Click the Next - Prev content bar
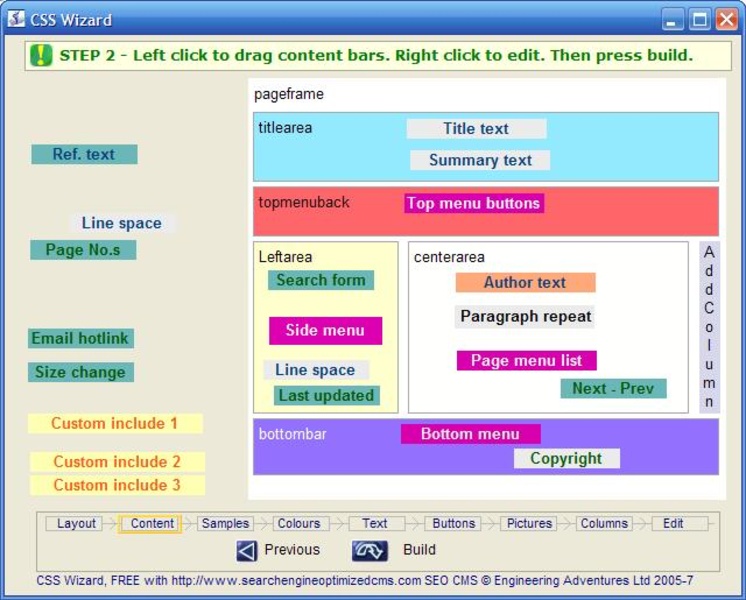The width and height of the screenshot is (746, 600). click(x=613, y=388)
